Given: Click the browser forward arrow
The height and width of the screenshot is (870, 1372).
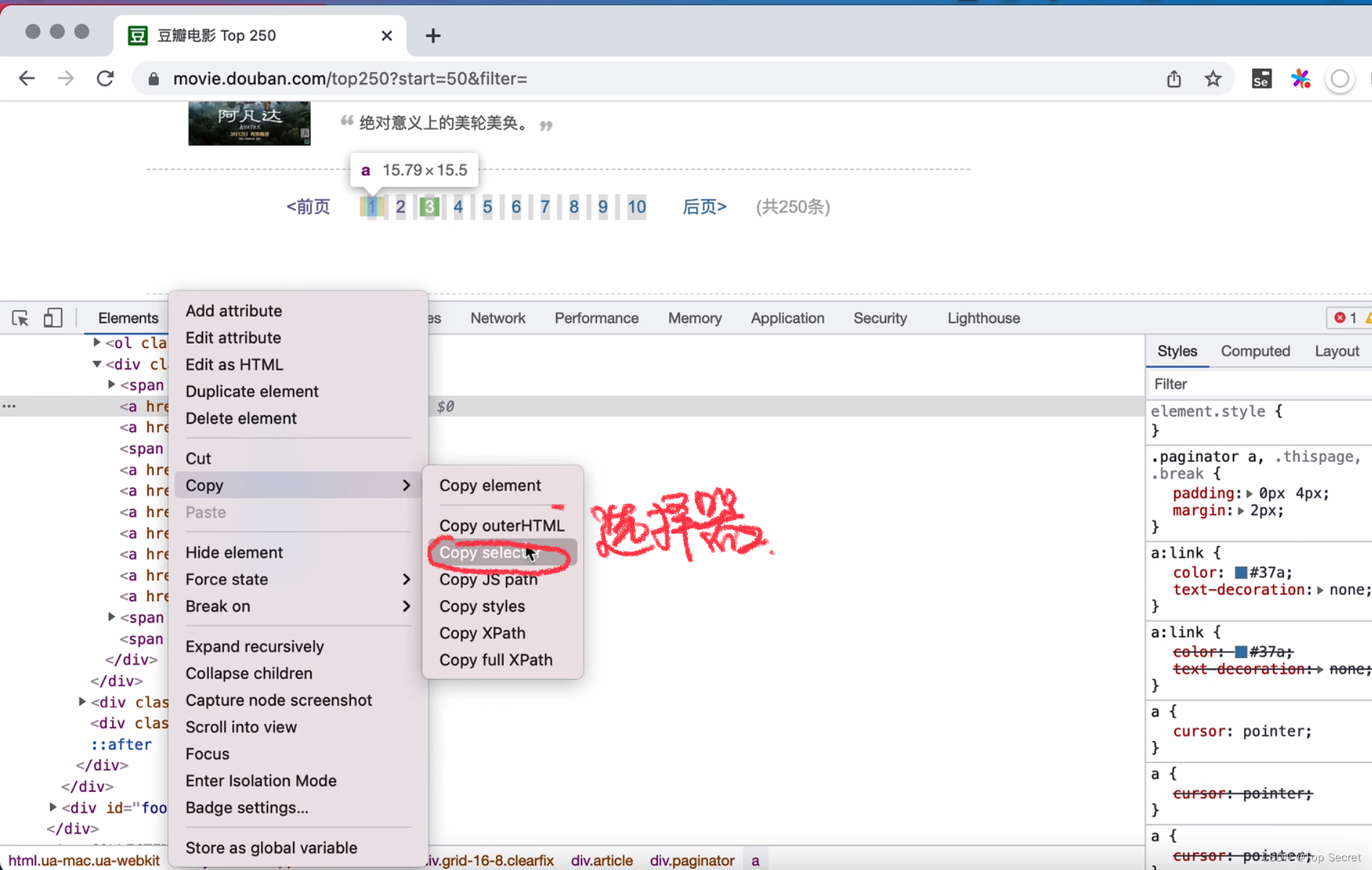Looking at the screenshot, I should [66, 78].
